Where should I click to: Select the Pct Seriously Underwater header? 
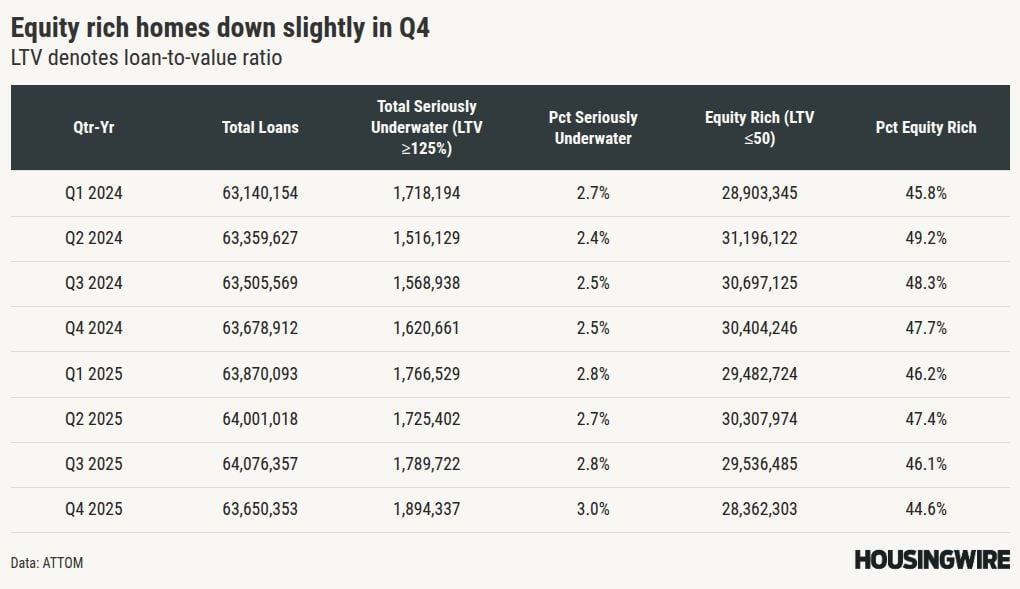point(593,128)
